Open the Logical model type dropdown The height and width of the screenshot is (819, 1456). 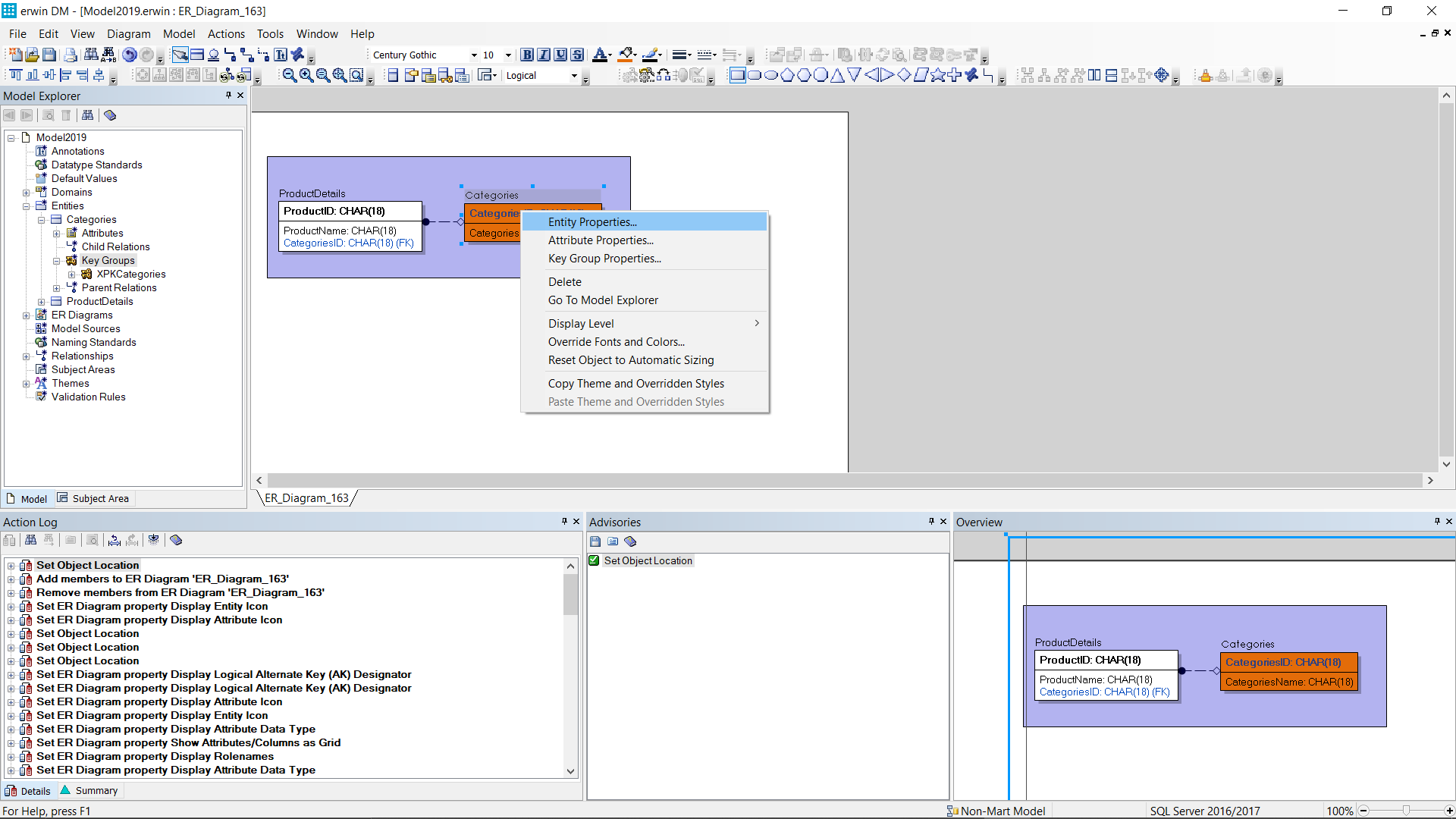pos(574,75)
